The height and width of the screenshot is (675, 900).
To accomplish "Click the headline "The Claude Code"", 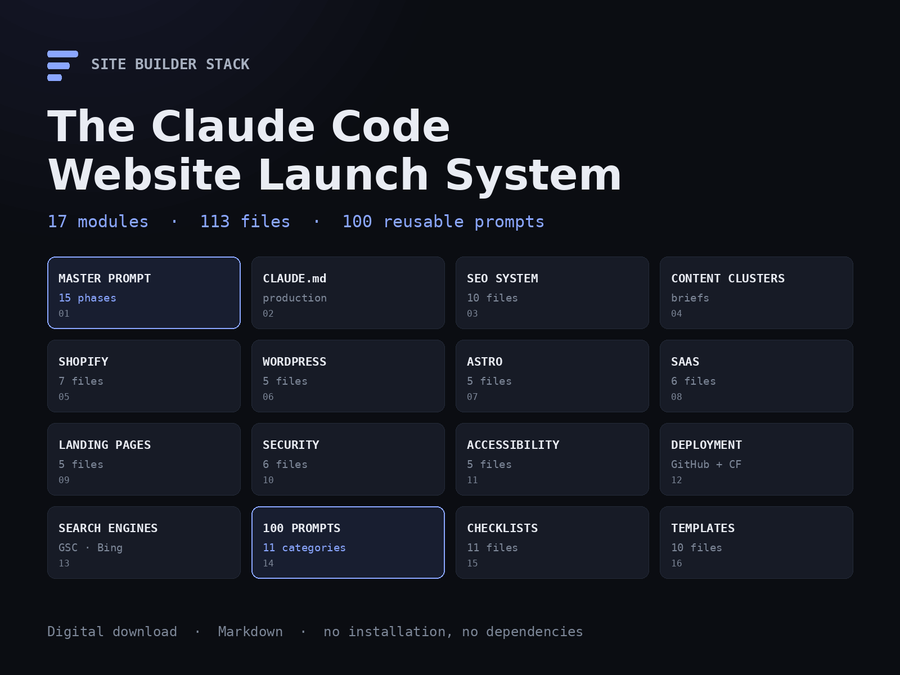I will [249, 126].
